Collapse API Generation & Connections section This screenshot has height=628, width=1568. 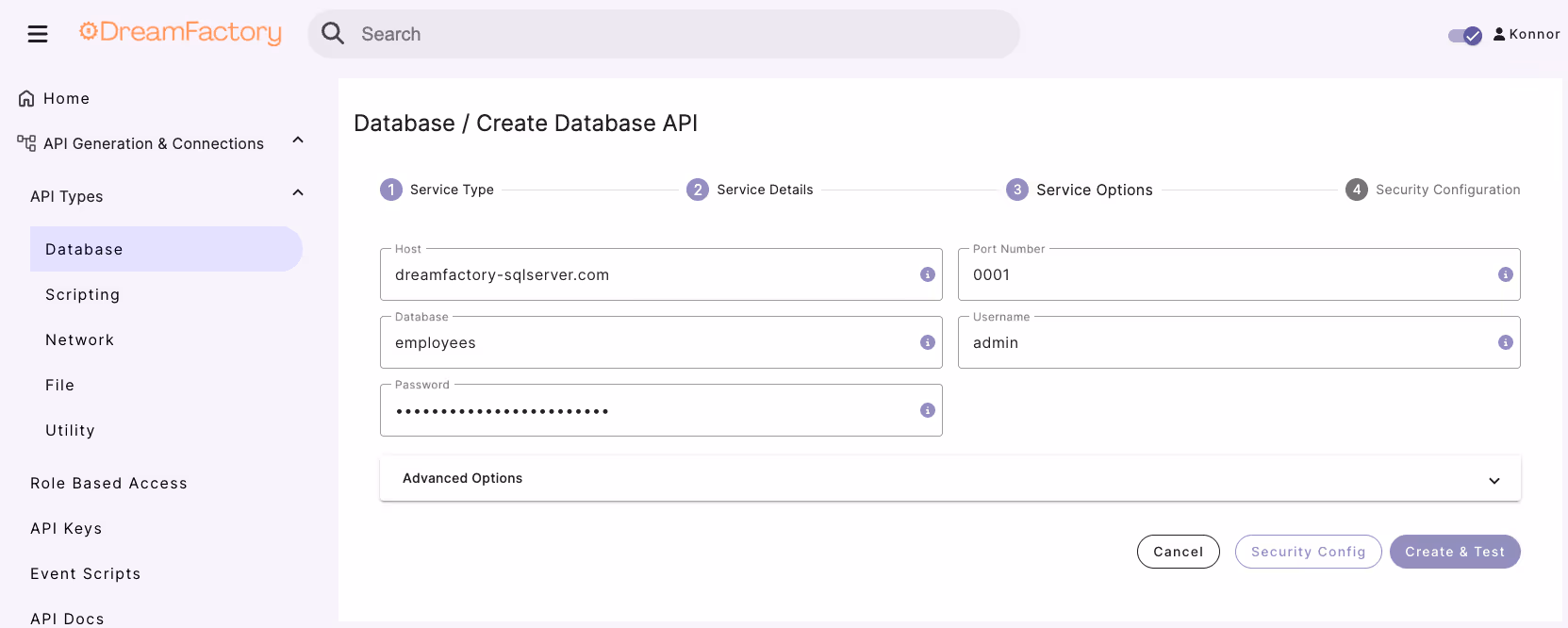tap(298, 140)
